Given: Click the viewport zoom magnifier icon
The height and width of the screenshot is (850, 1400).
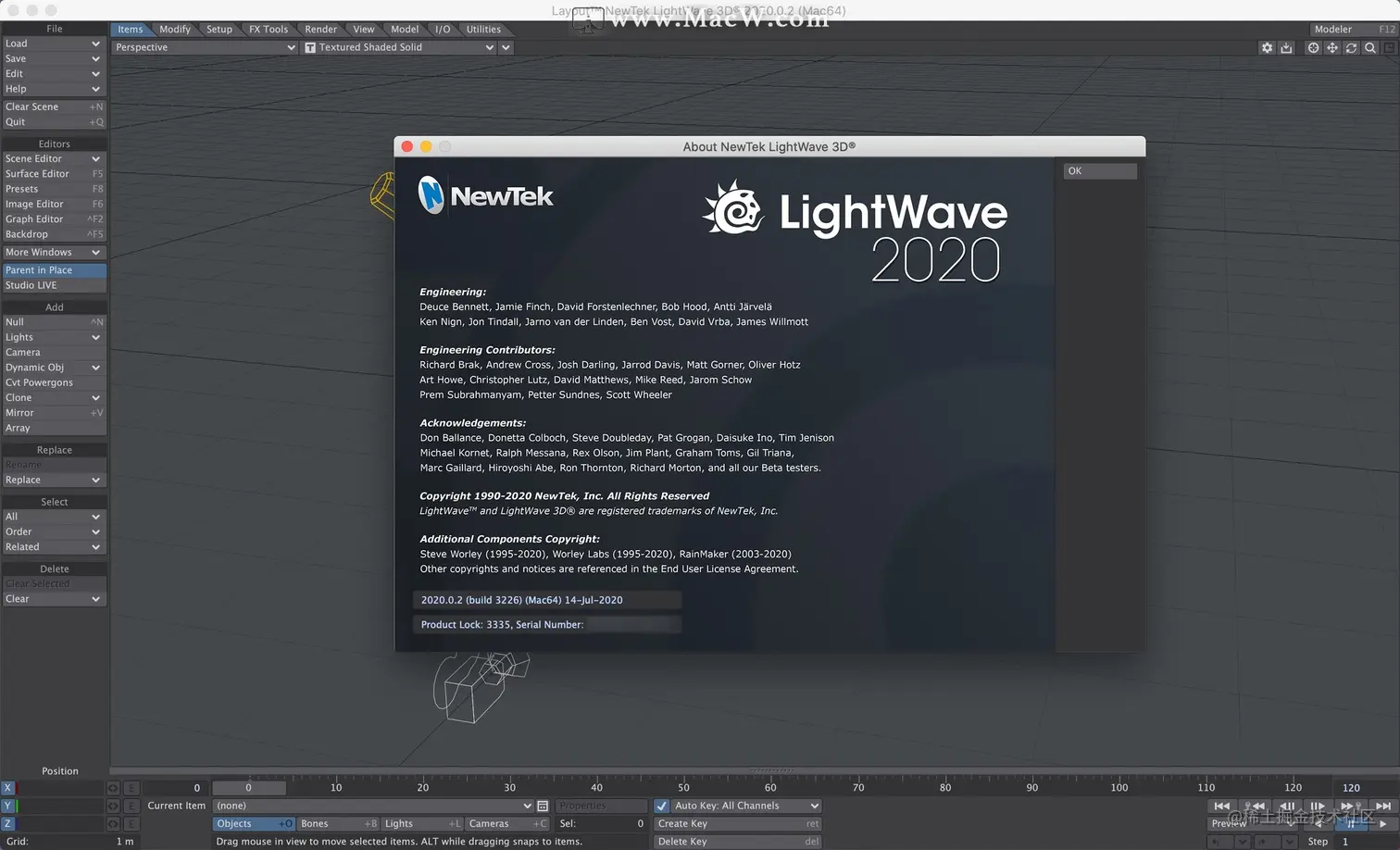Looking at the screenshot, I should point(1370,47).
